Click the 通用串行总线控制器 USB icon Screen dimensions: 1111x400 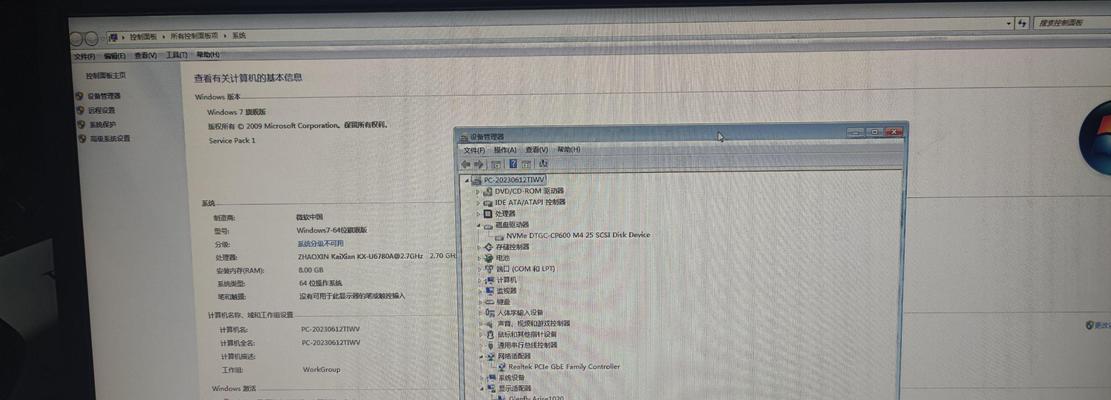click(490, 345)
